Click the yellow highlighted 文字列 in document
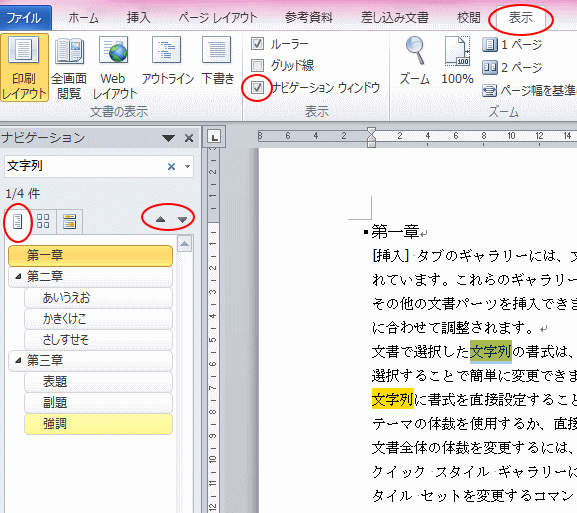Viewport: 577px width, 513px height. tap(393, 400)
